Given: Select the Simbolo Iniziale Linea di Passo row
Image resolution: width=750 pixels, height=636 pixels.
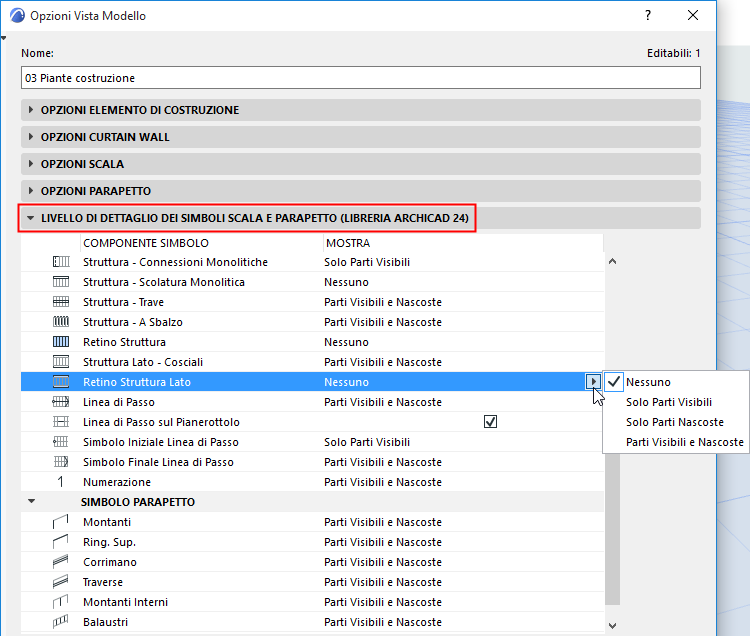Looking at the screenshot, I should tap(312, 442).
